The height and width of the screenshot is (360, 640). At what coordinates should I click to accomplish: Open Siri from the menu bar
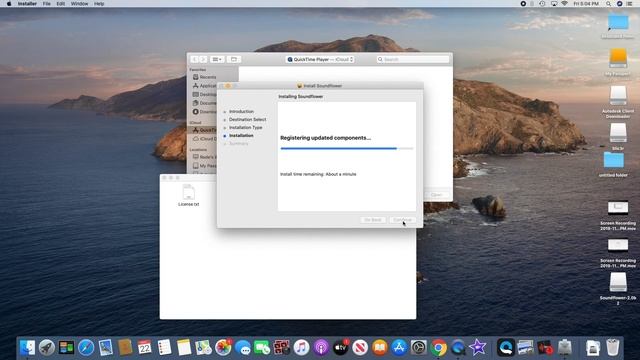coord(619,4)
